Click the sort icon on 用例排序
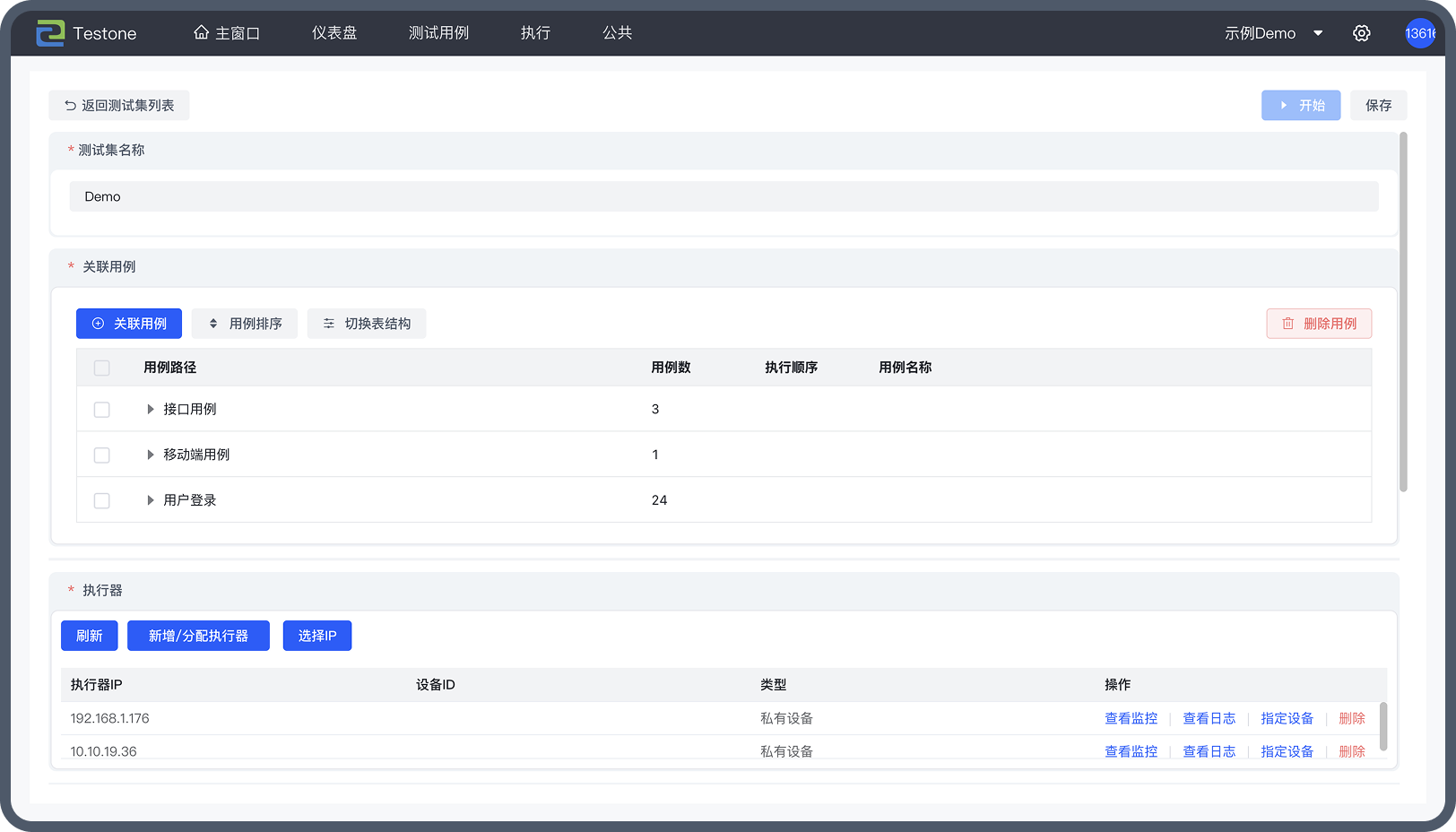This screenshot has width=1456, height=832. click(x=213, y=324)
